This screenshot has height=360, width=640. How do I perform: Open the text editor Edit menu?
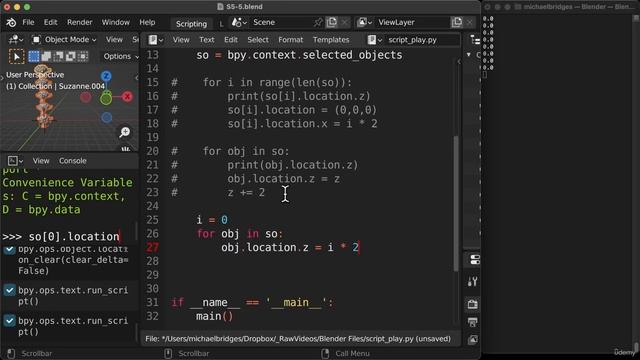click(x=231, y=40)
